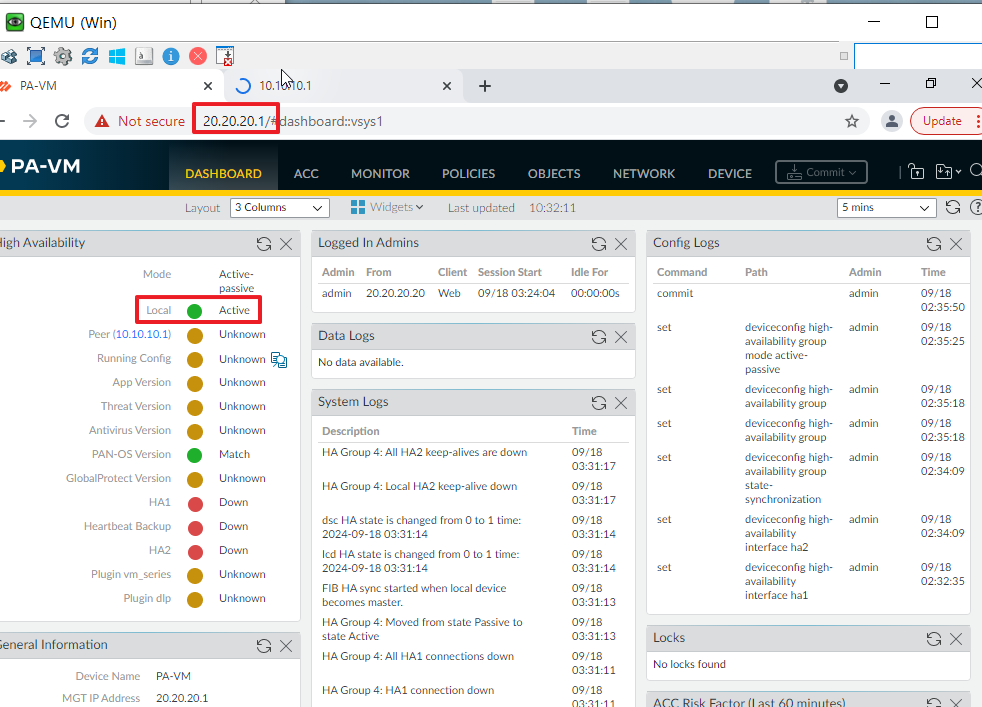
Task: Bookmark this page with the star icon
Action: pyautogui.click(x=852, y=121)
